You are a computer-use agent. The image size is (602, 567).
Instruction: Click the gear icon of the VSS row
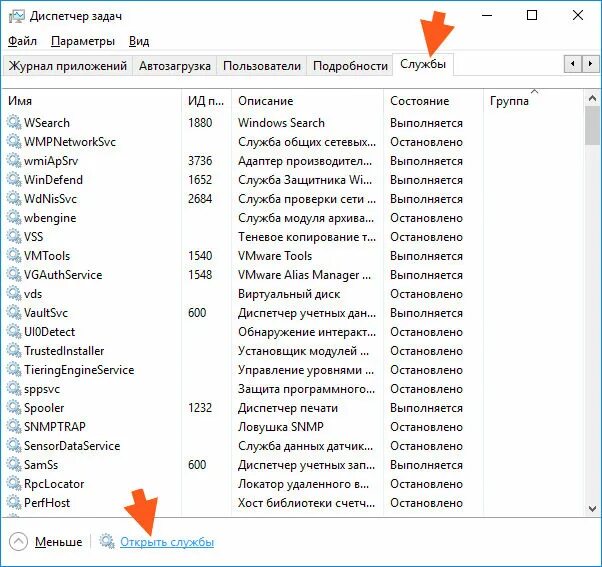point(14,236)
